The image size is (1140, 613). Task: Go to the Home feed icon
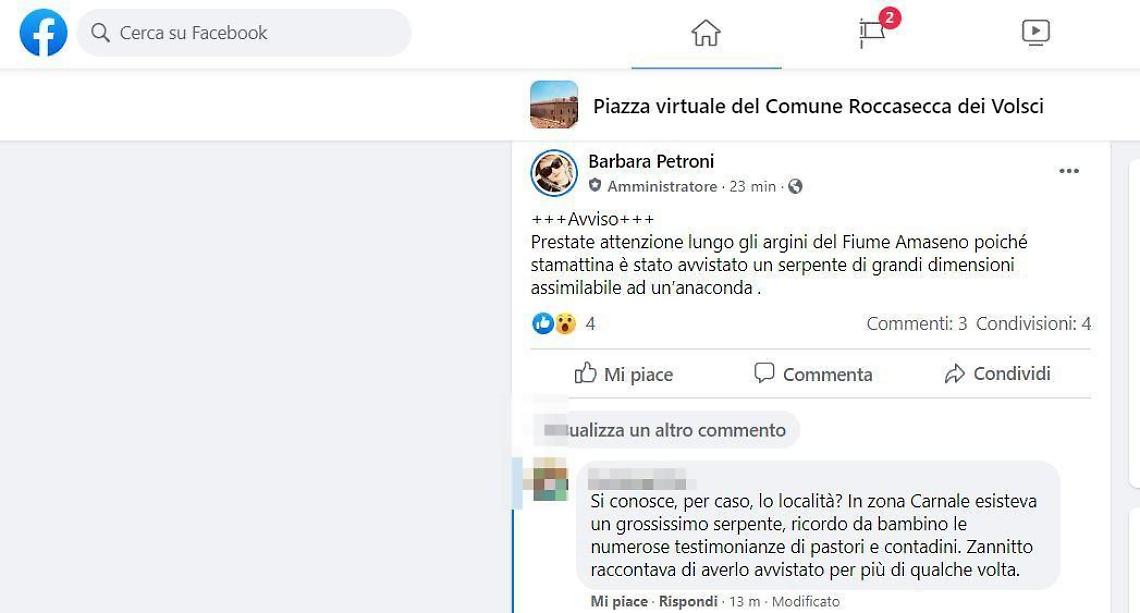click(x=706, y=33)
